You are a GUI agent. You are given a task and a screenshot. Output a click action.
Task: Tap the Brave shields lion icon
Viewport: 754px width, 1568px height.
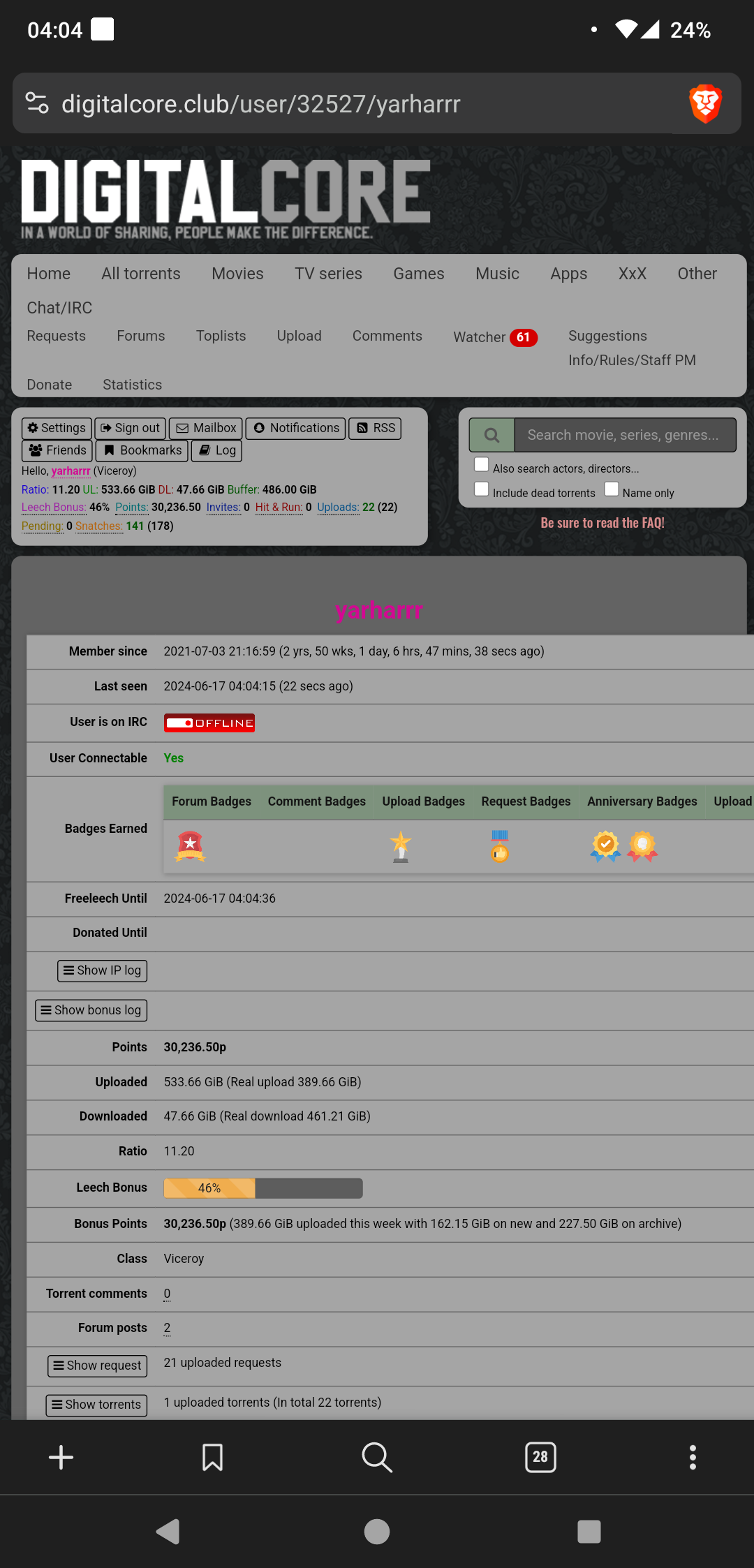705,103
